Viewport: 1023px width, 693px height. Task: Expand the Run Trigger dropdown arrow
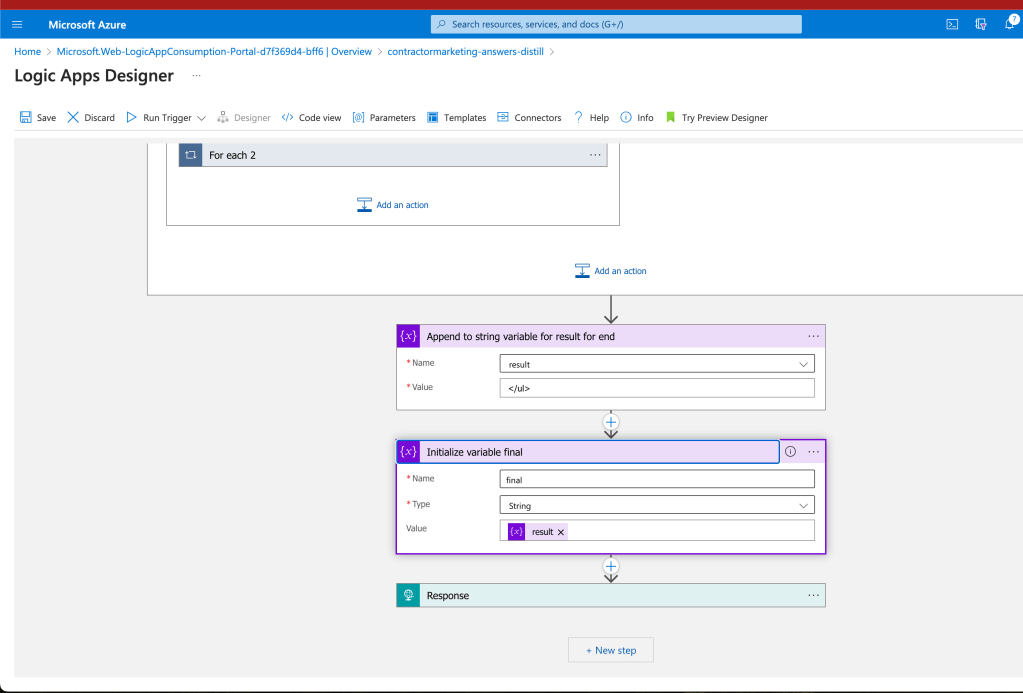click(x=202, y=118)
